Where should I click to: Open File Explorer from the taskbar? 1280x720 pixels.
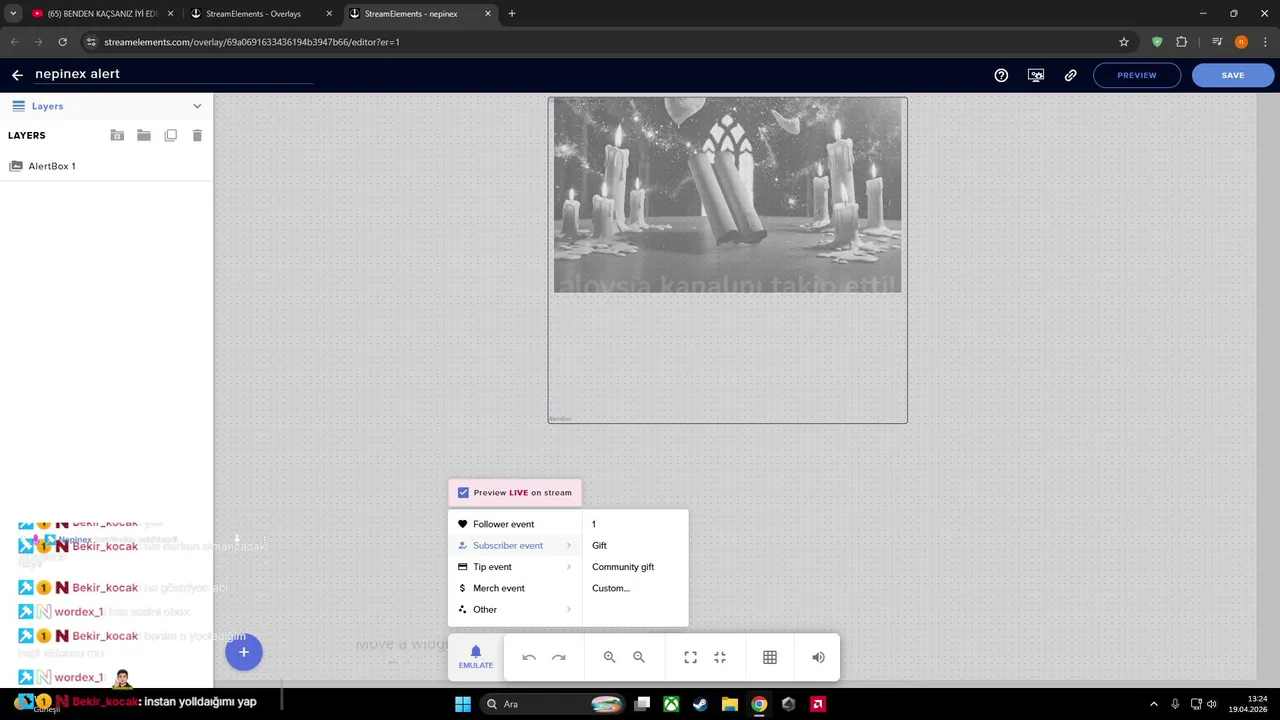pos(730,704)
